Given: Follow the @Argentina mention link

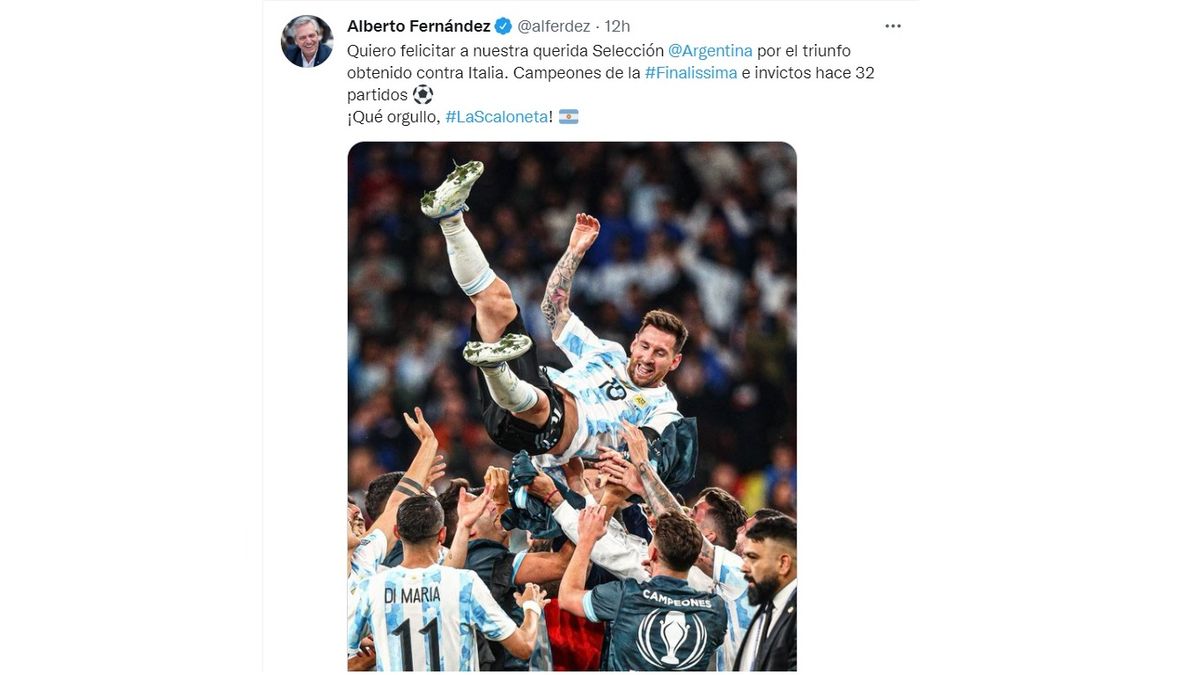Looking at the screenshot, I should click(x=710, y=50).
